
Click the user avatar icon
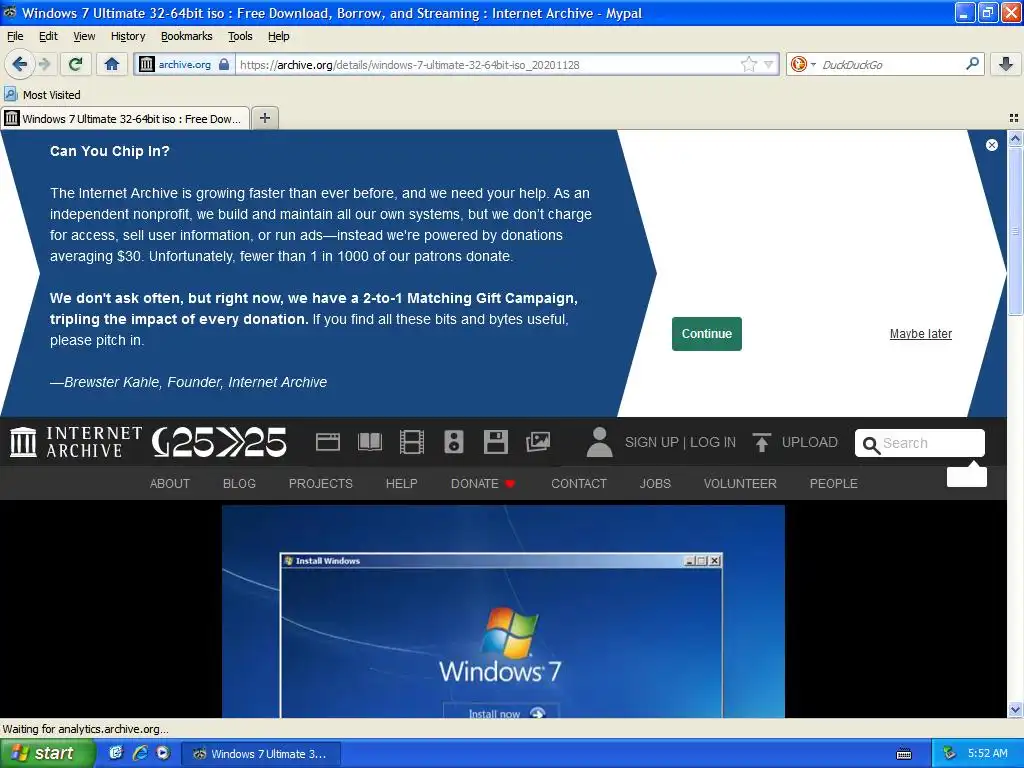click(x=599, y=442)
